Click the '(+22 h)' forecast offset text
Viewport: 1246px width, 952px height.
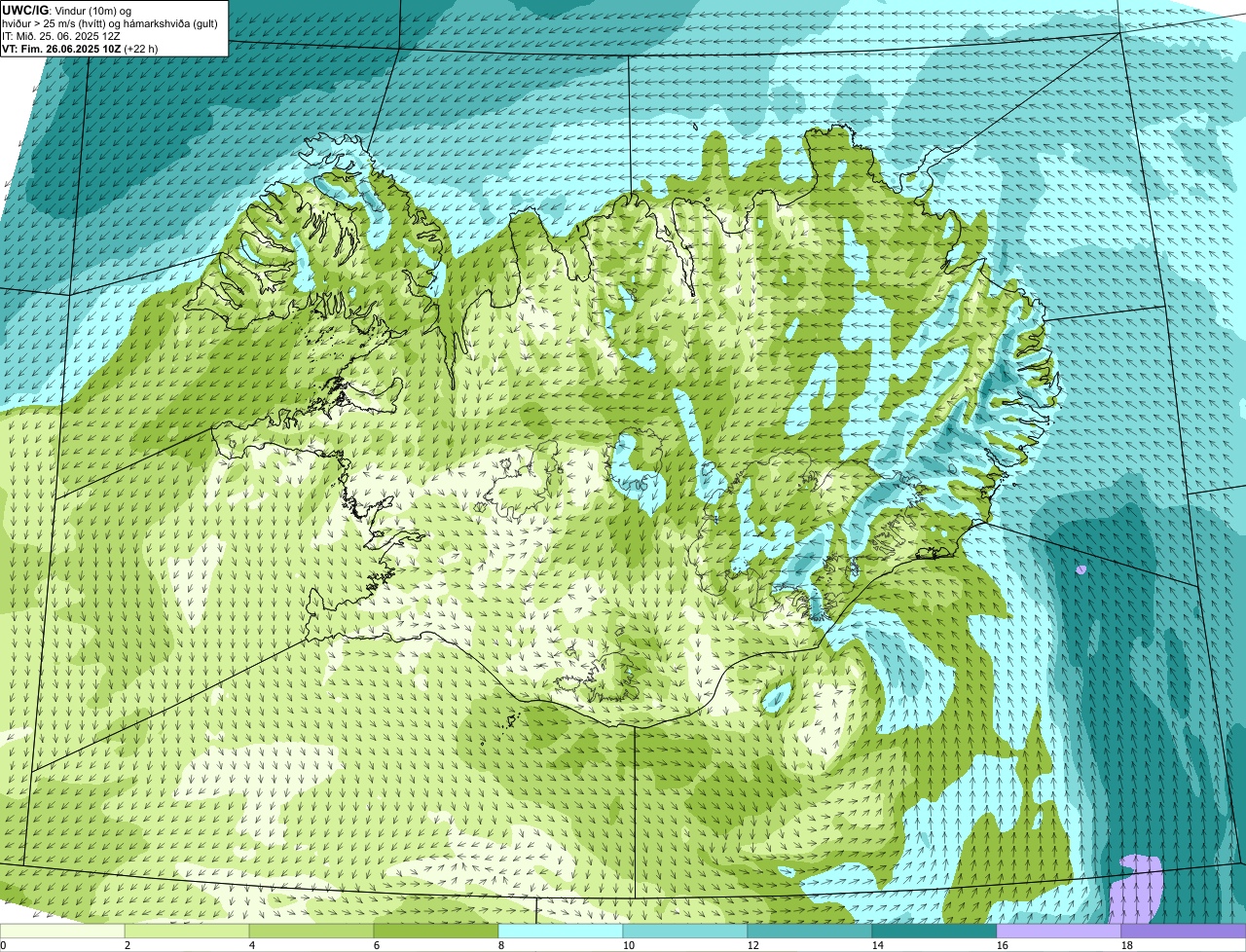point(141,48)
